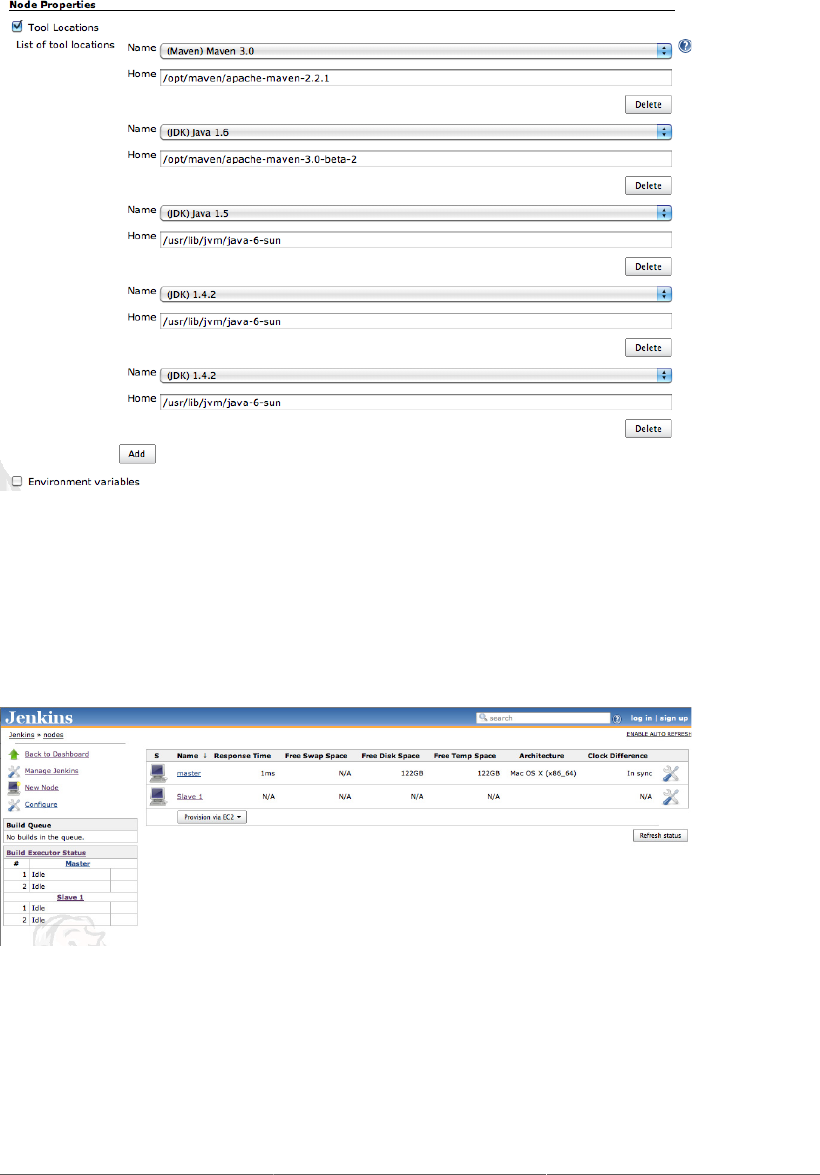
Task: Open the Back to Dashboard link
Action: pos(56,754)
